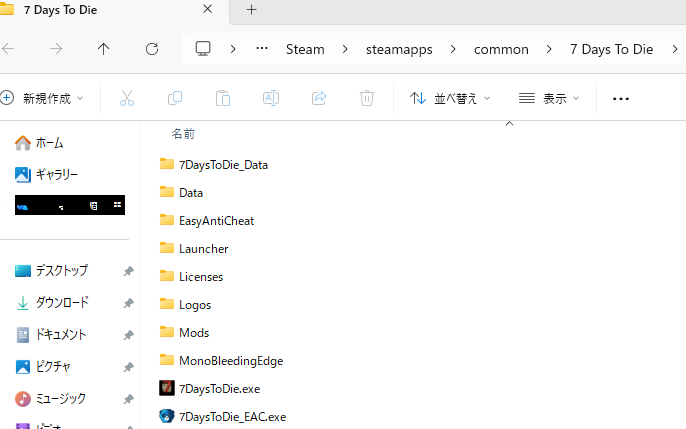Go up one folder level
Image resolution: width=686 pixels, height=429 pixels.
tap(104, 49)
